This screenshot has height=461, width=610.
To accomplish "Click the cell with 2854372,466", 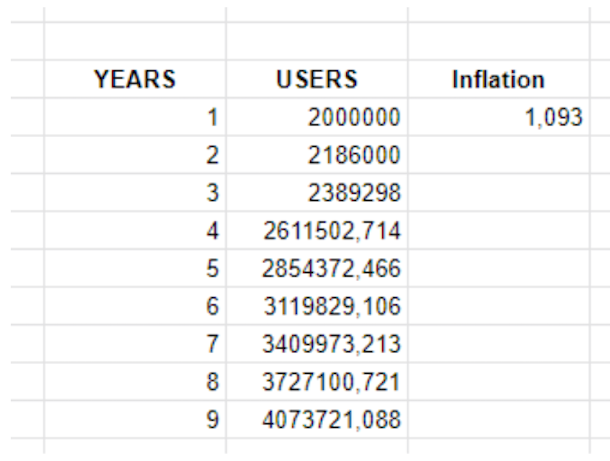I will 317,268.
